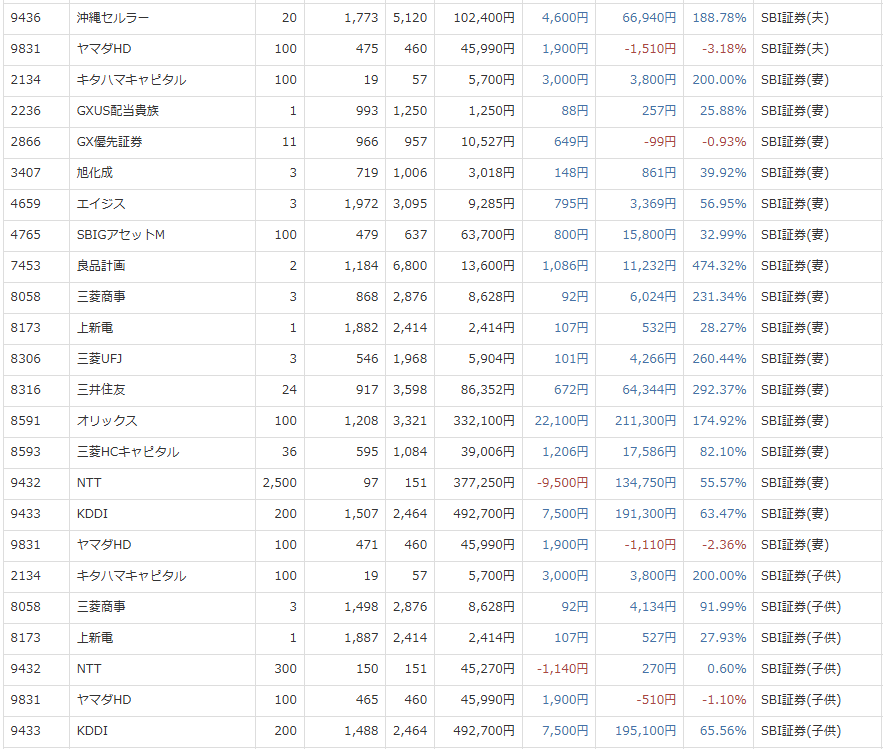
Task: Click the GXUS配当貴族 row name
Action: tap(118, 111)
